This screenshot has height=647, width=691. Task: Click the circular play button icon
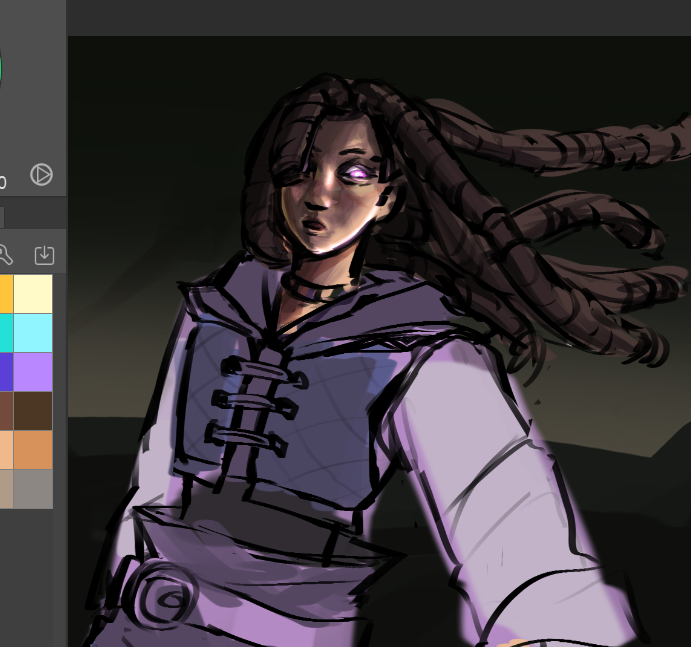pos(41,174)
